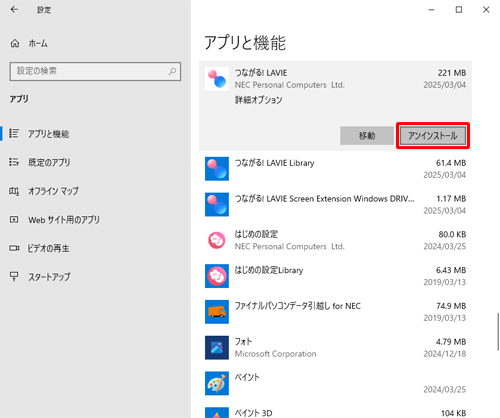
Task: Select the つながる! LAVIE Library entry
Action: click(335, 169)
